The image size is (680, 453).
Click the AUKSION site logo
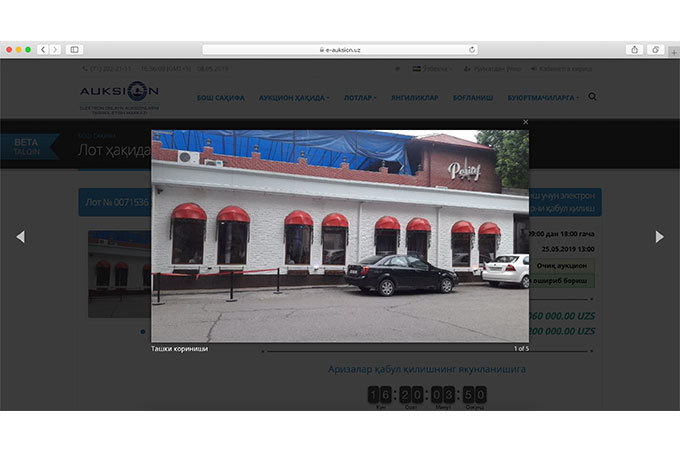119,98
